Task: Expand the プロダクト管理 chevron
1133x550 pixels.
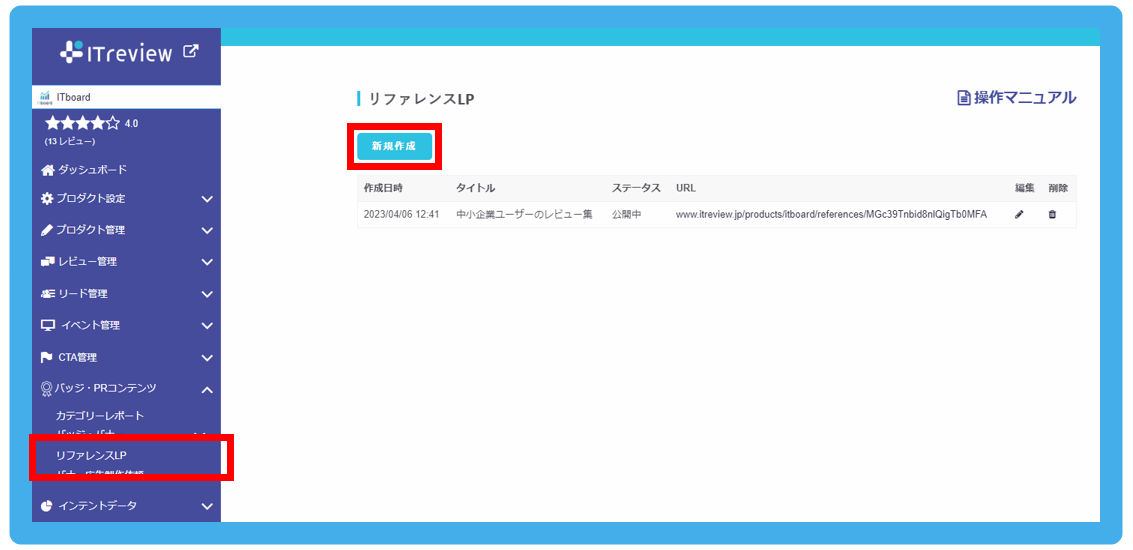Action: point(207,231)
